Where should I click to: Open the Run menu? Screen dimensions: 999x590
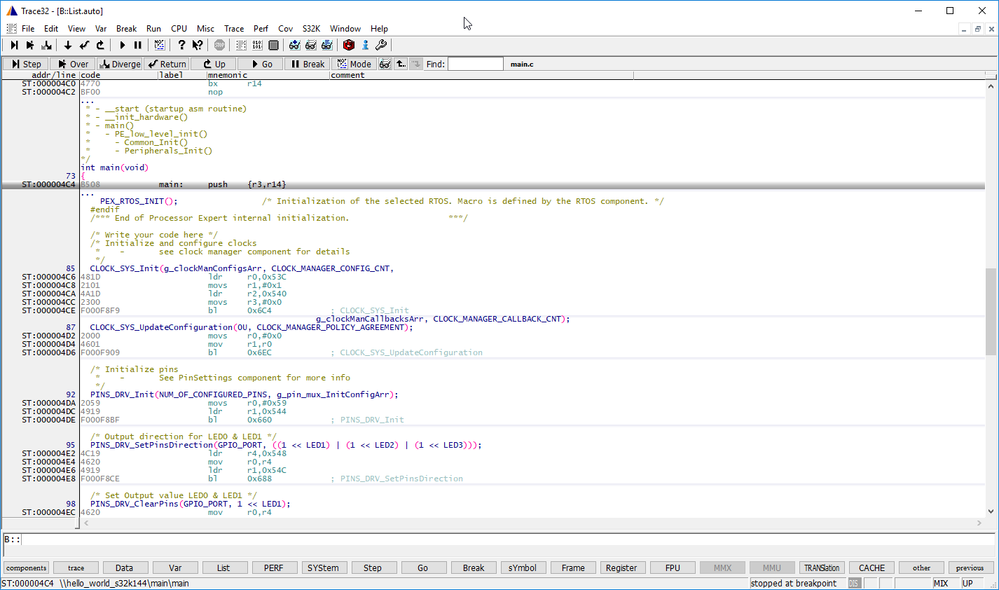154,29
